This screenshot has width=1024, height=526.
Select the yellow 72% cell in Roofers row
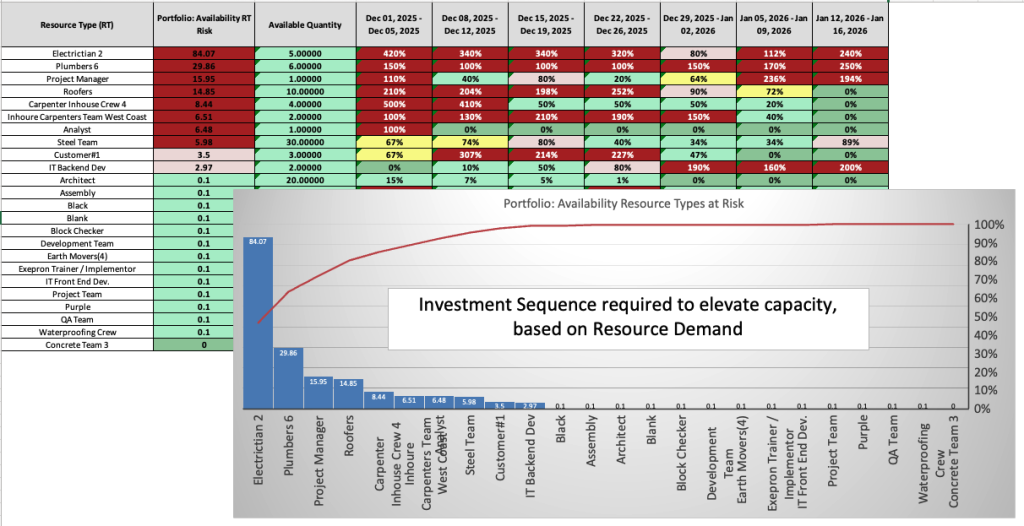click(x=774, y=90)
